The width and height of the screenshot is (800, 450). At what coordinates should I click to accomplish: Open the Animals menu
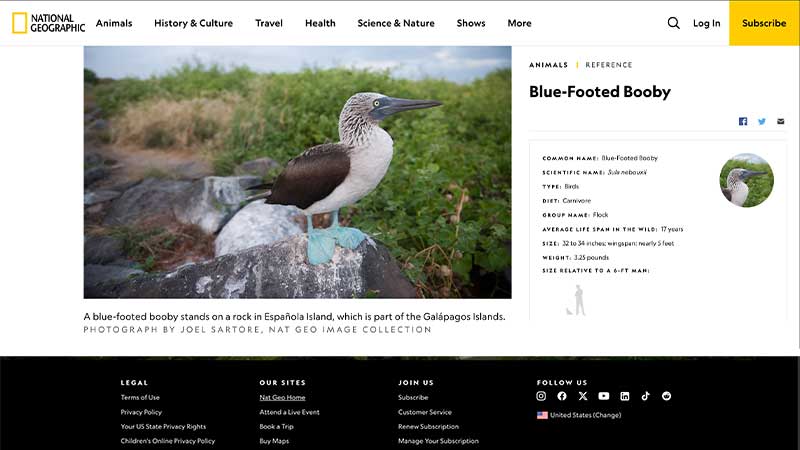(x=114, y=23)
